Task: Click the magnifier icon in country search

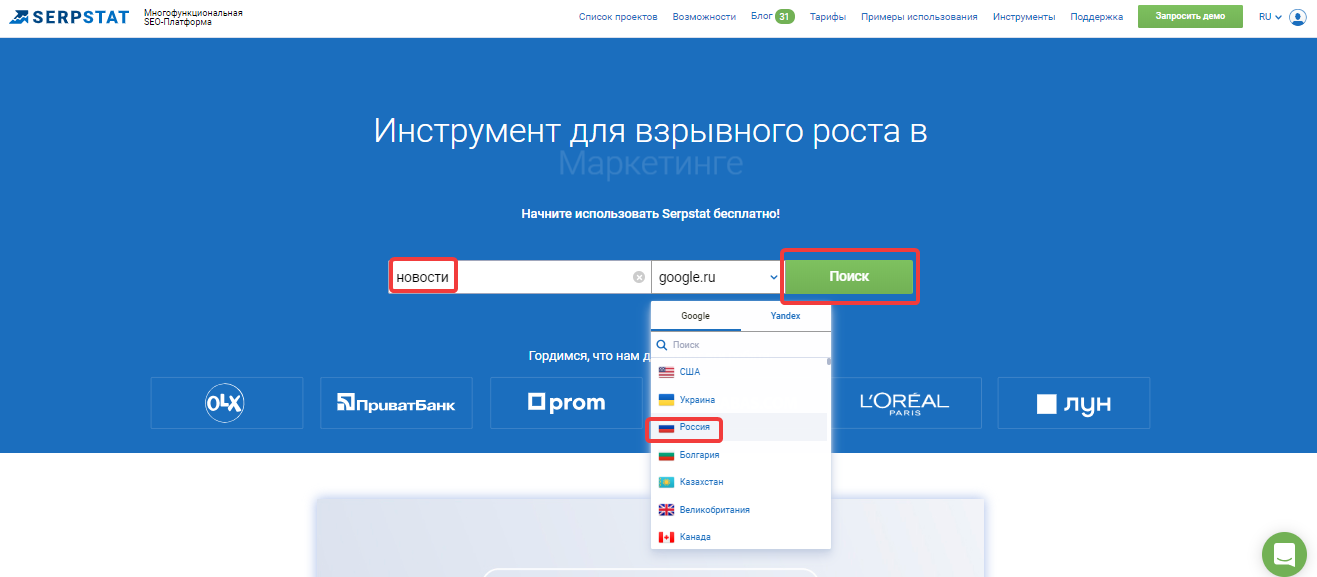Action: [662, 344]
